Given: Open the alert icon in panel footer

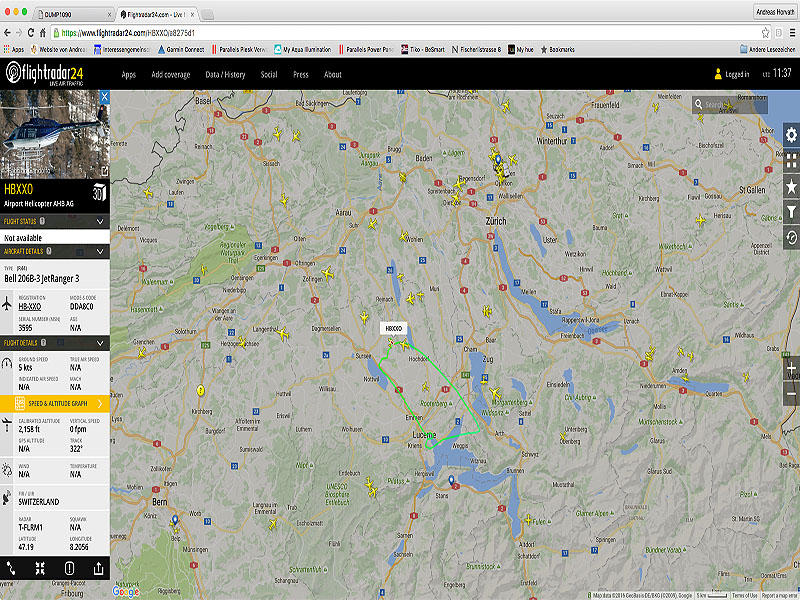Looking at the screenshot, I should point(69,568).
